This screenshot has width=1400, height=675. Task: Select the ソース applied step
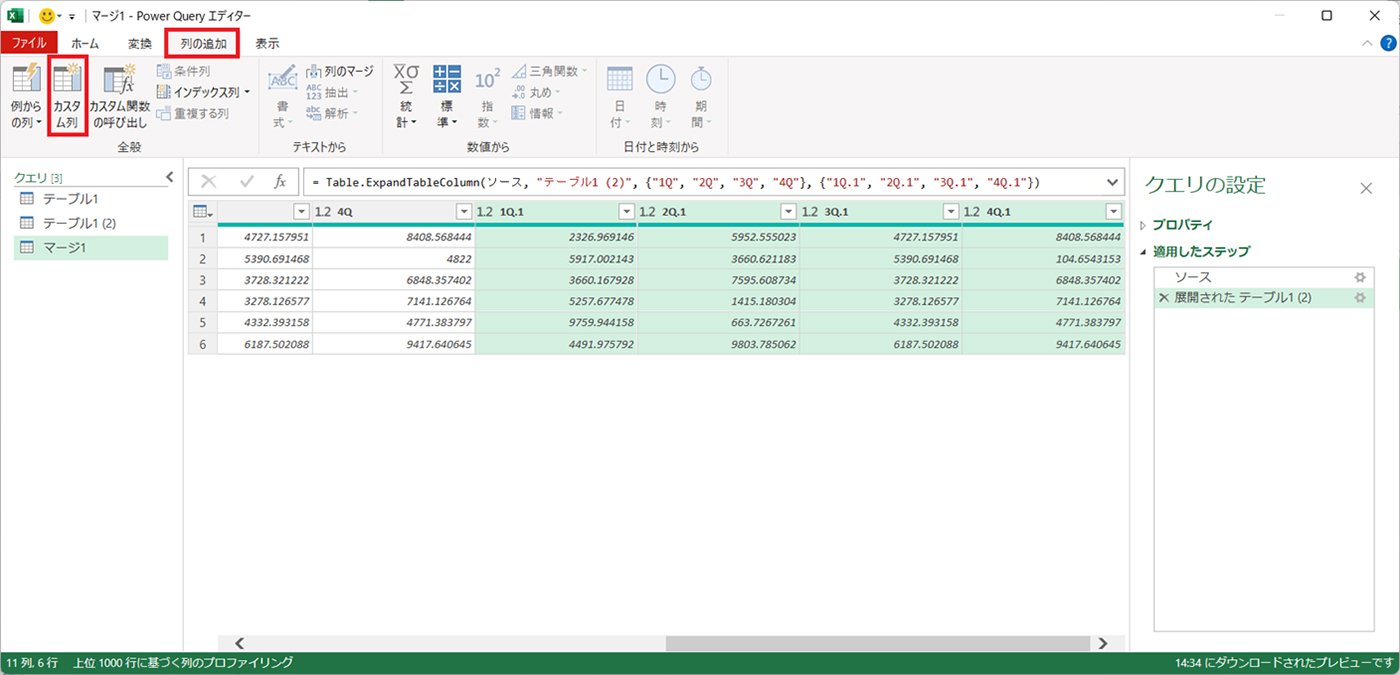tap(1262, 277)
